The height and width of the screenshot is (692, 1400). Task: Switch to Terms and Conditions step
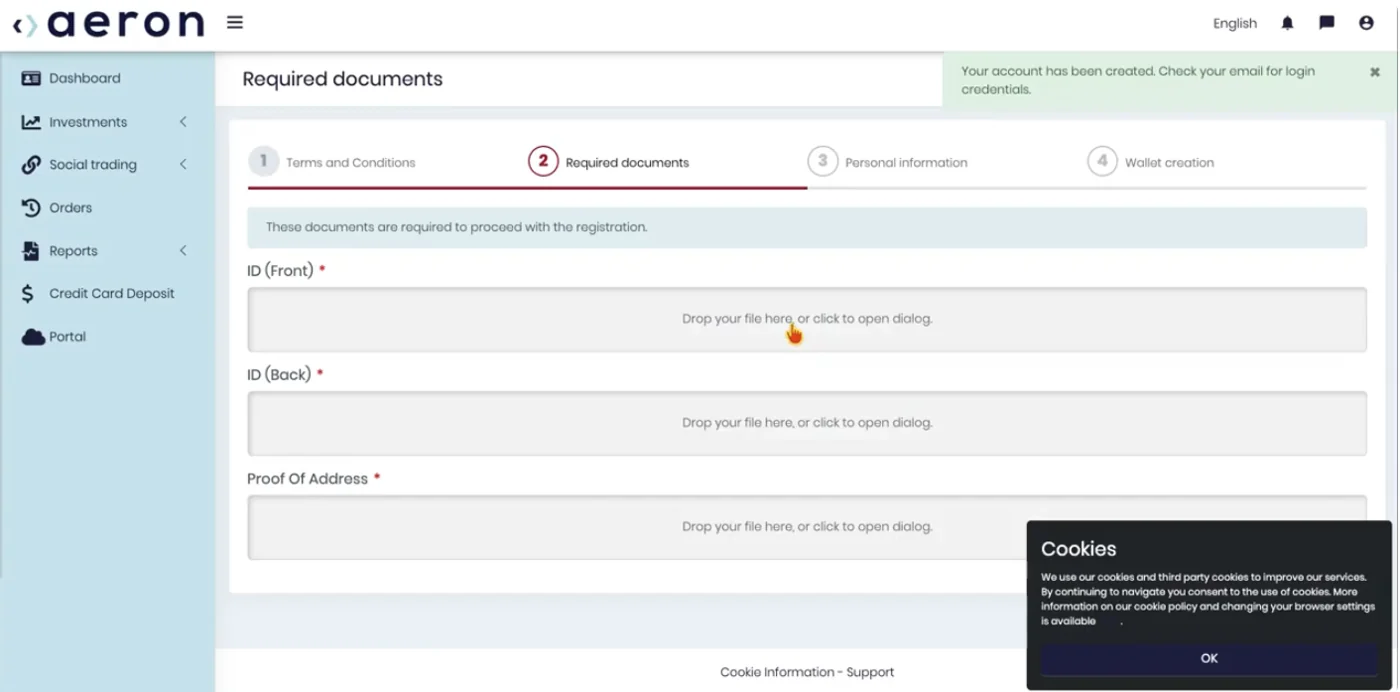click(x=350, y=163)
